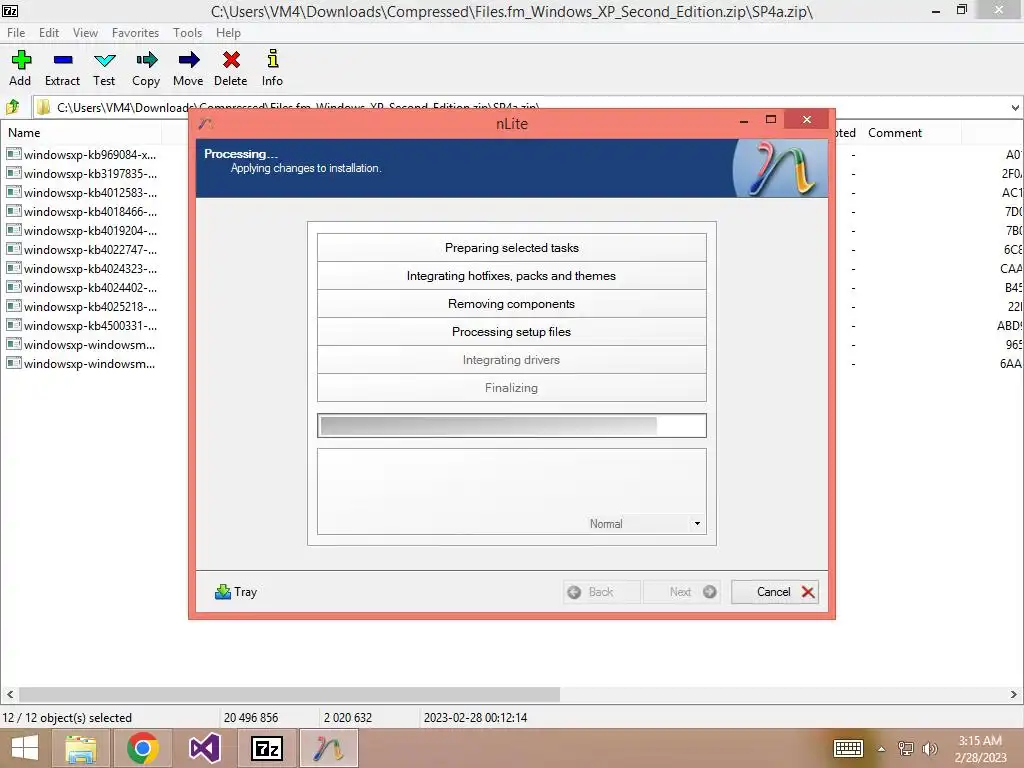Screen dimensions: 1024x768
Task: Select file windowsxp-kb4024323-...
Action: pyautogui.click(x=82, y=268)
